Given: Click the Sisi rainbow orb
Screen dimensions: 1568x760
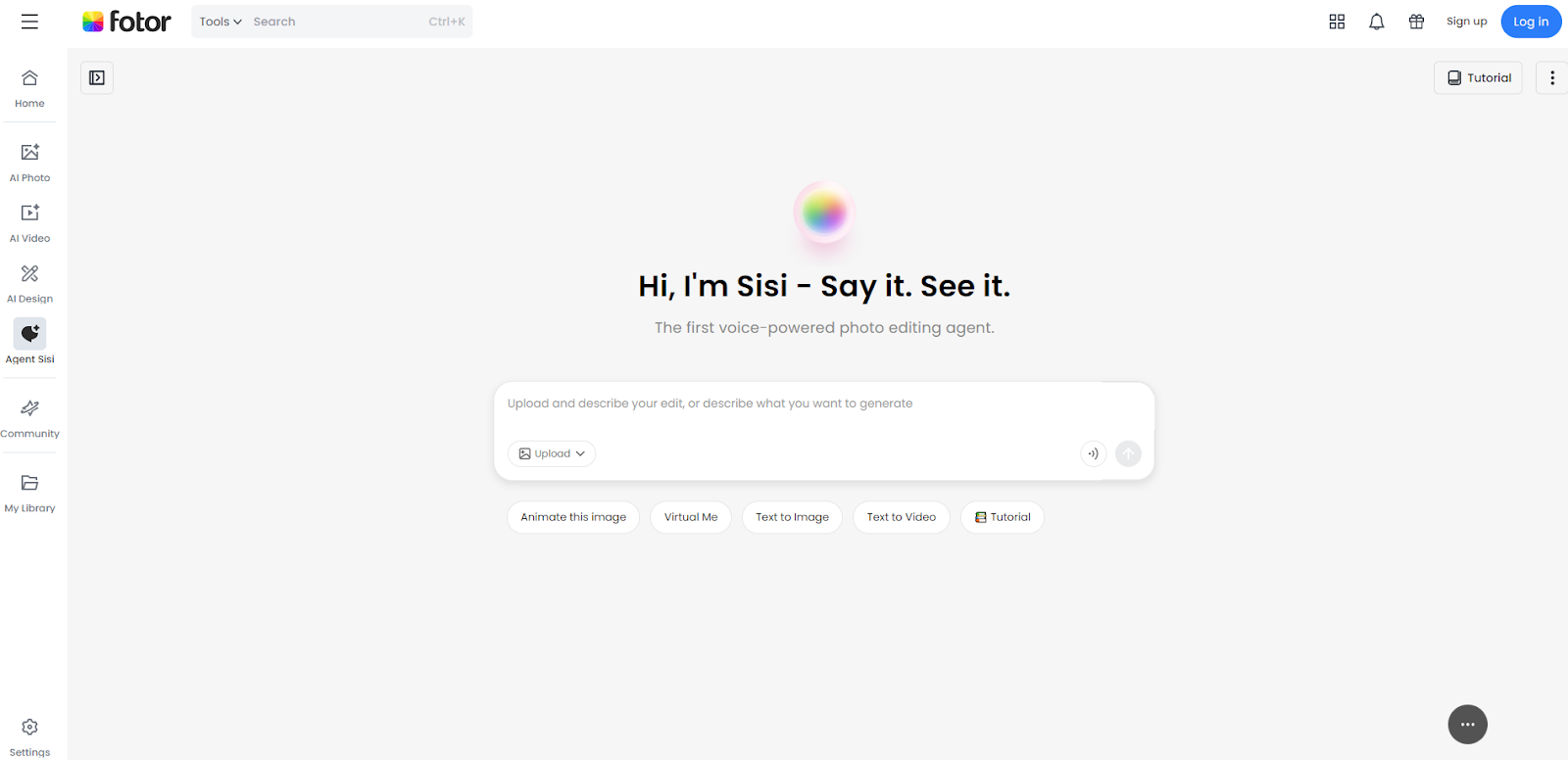Looking at the screenshot, I should (x=824, y=213).
